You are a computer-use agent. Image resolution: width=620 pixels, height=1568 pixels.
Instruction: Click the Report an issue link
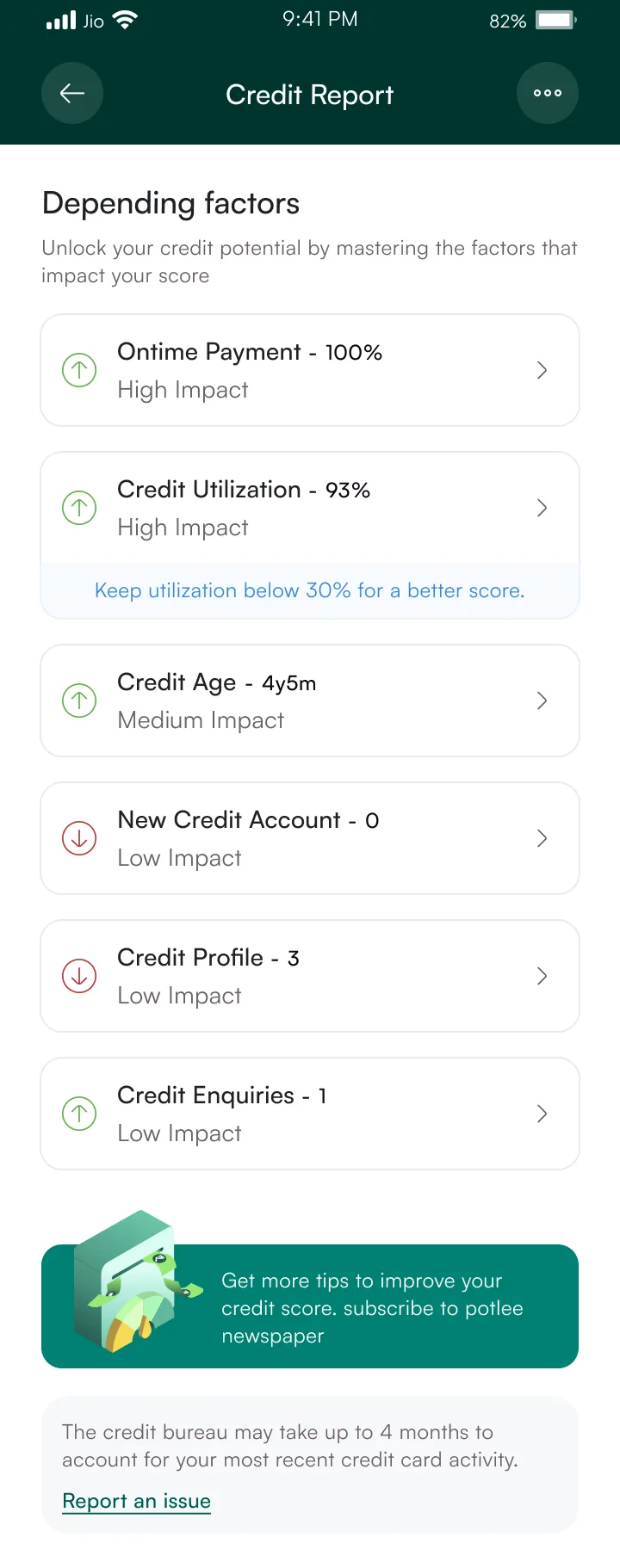pyautogui.click(x=137, y=1501)
